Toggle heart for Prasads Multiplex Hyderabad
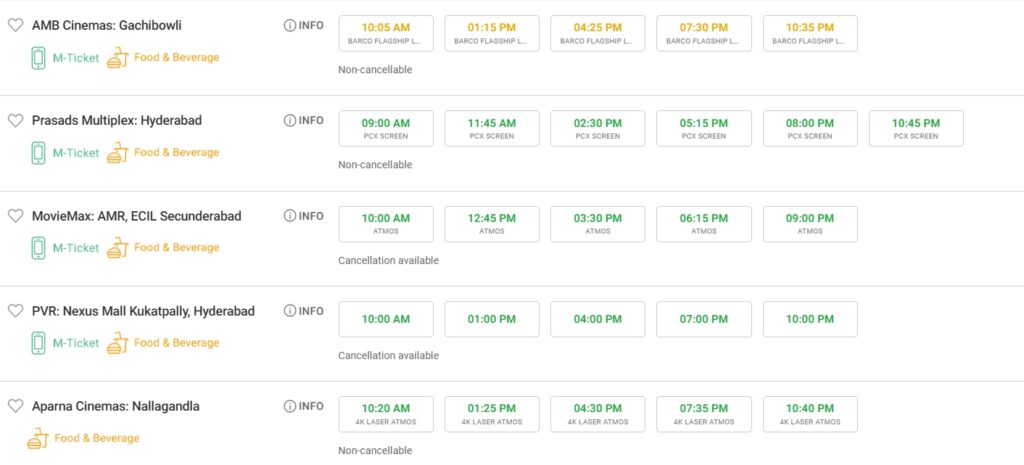This screenshot has width=1024, height=465. [x=15, y=120]
